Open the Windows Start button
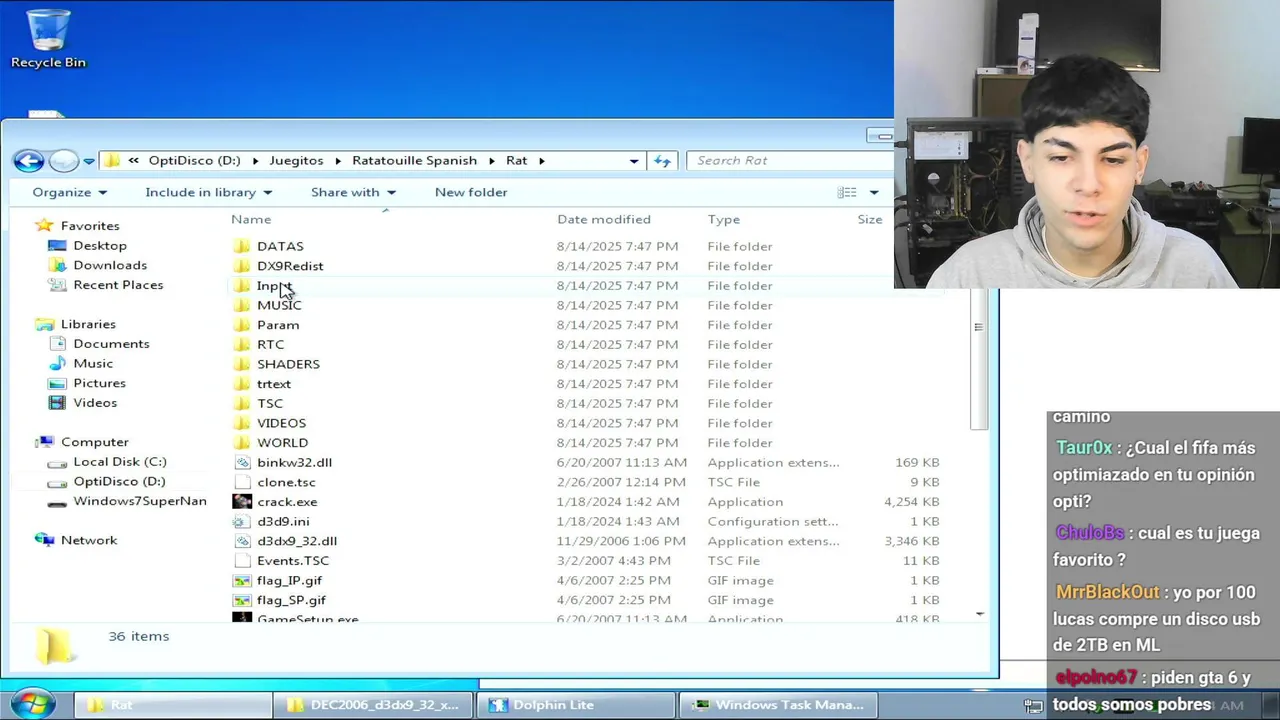The image size is (1280, 720). (33, 703)
